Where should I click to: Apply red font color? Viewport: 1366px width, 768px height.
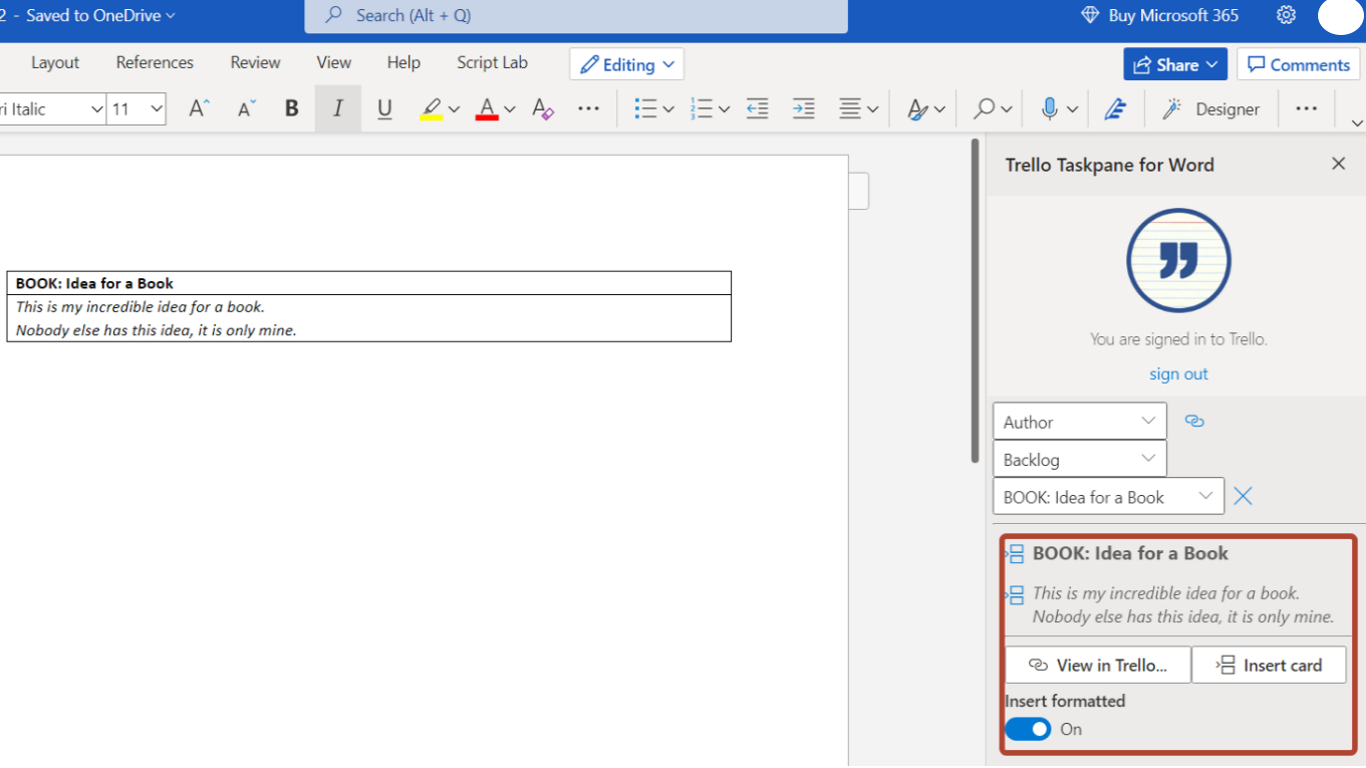click(487, 109)
